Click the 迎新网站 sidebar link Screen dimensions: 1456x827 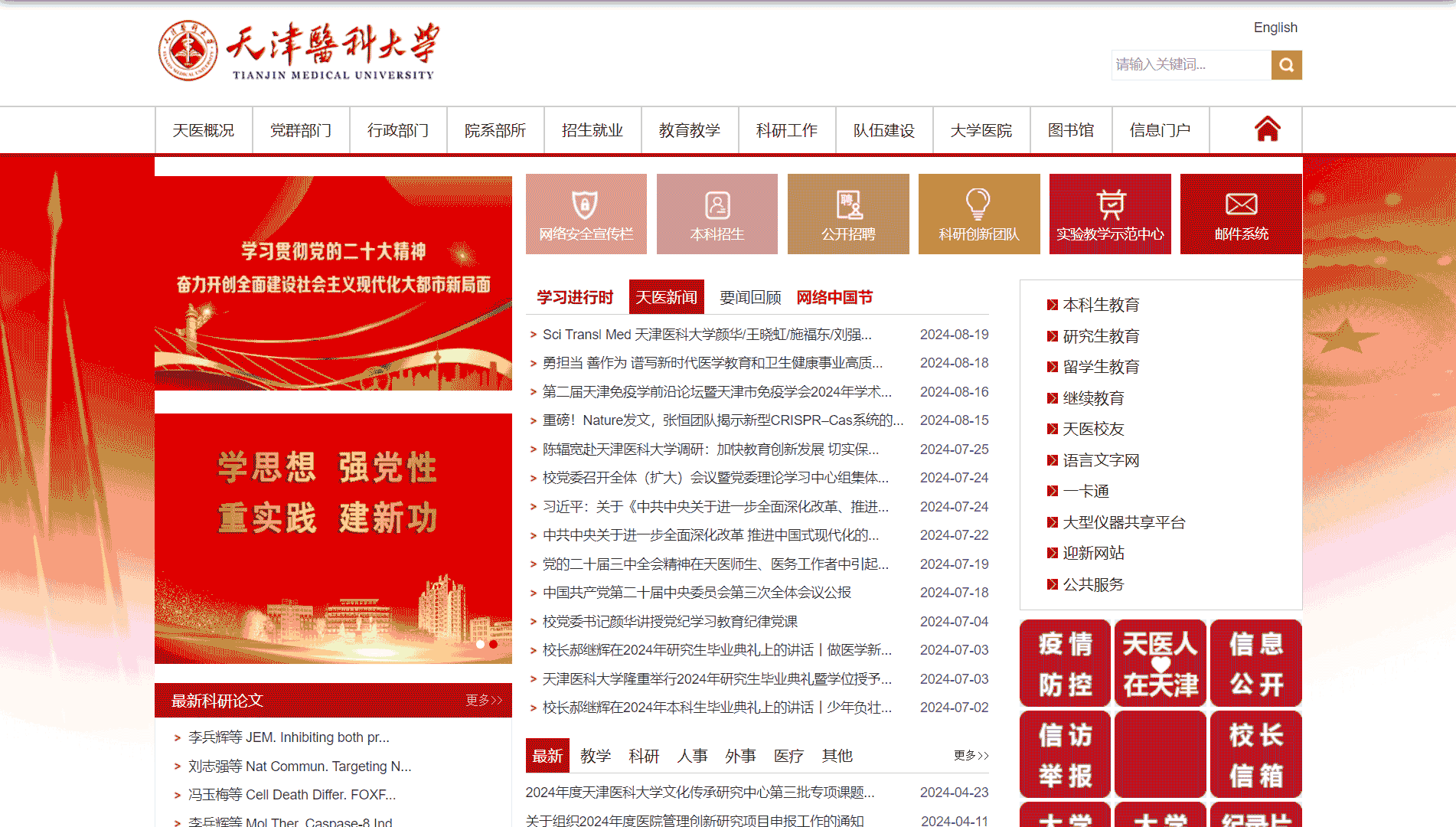pos(1093,553)
